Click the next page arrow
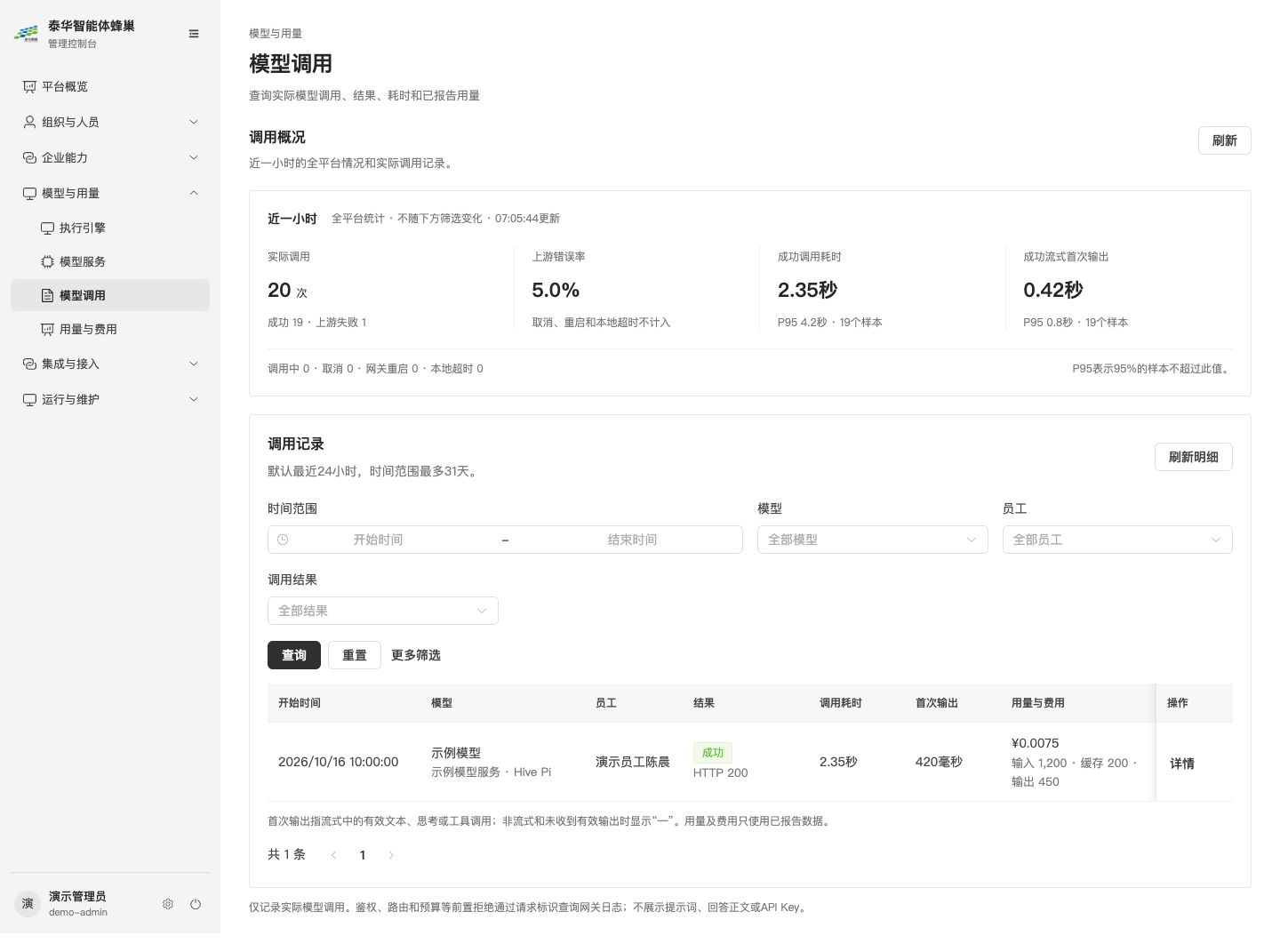1280x952 pixels. pos(391,855)
